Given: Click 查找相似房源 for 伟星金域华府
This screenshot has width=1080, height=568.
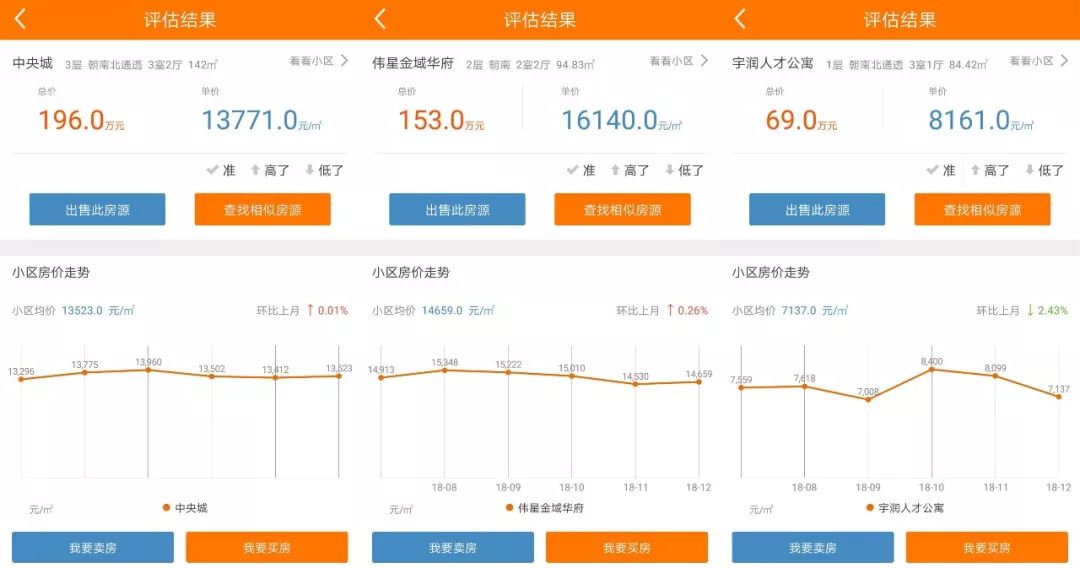Looking at the screenshot, I should coord(623,209).
